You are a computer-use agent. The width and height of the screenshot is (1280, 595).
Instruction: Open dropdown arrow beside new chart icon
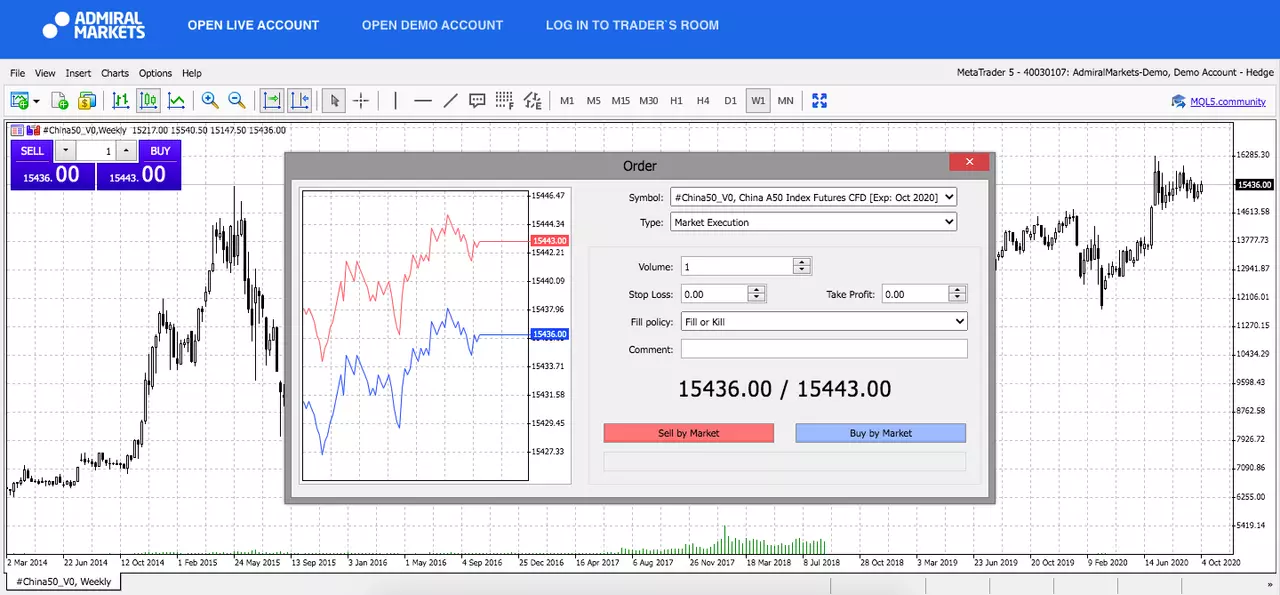36,101
